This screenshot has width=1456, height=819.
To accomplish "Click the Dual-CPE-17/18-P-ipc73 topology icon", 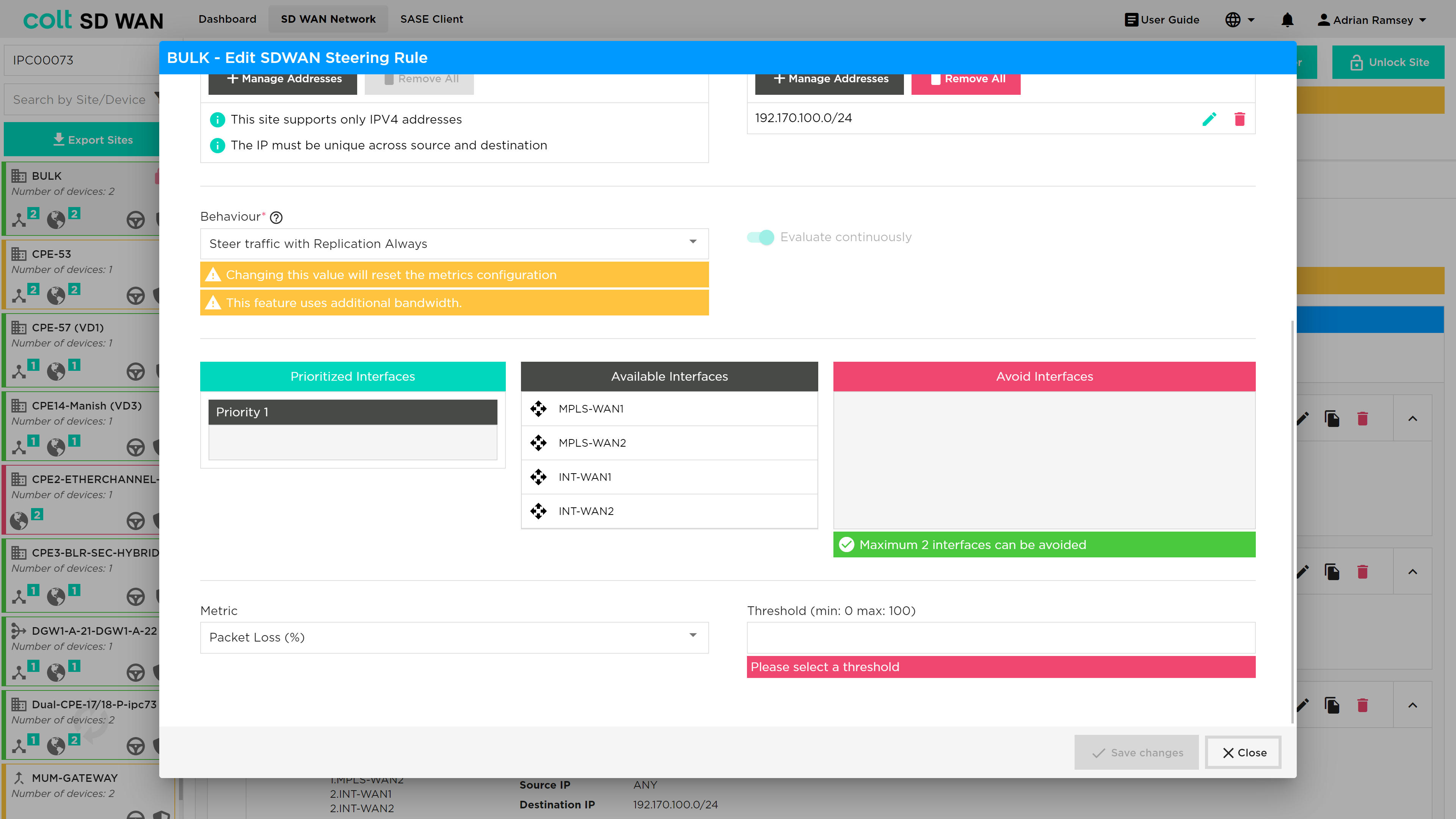I will pyautogui.click(x=19, y=745).
